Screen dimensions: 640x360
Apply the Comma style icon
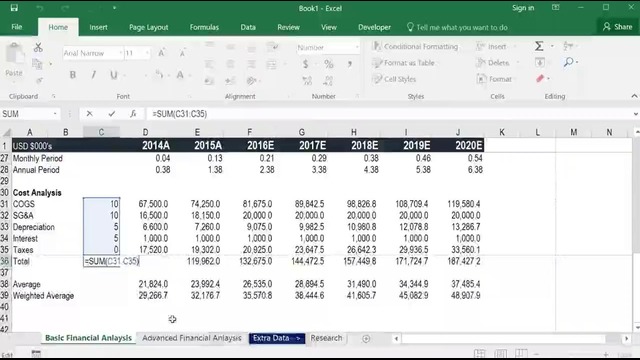coord(350,64)
